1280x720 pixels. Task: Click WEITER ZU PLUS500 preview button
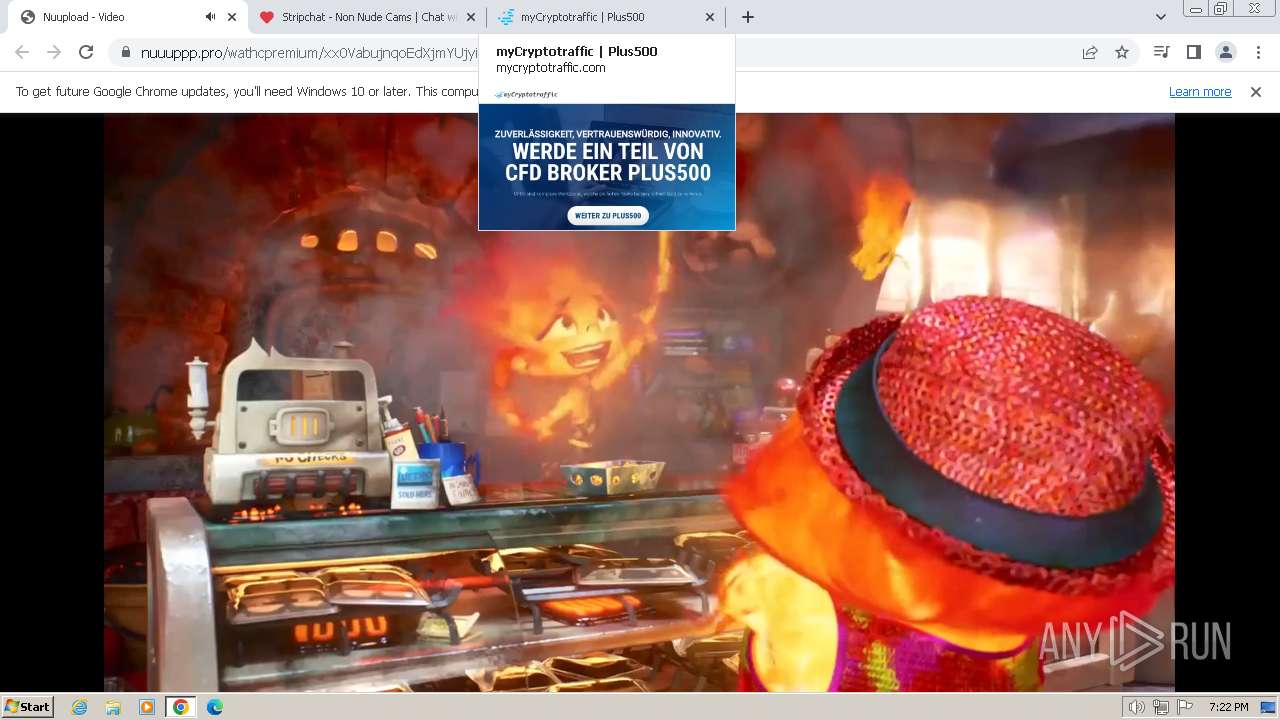[x=608, y=215]
